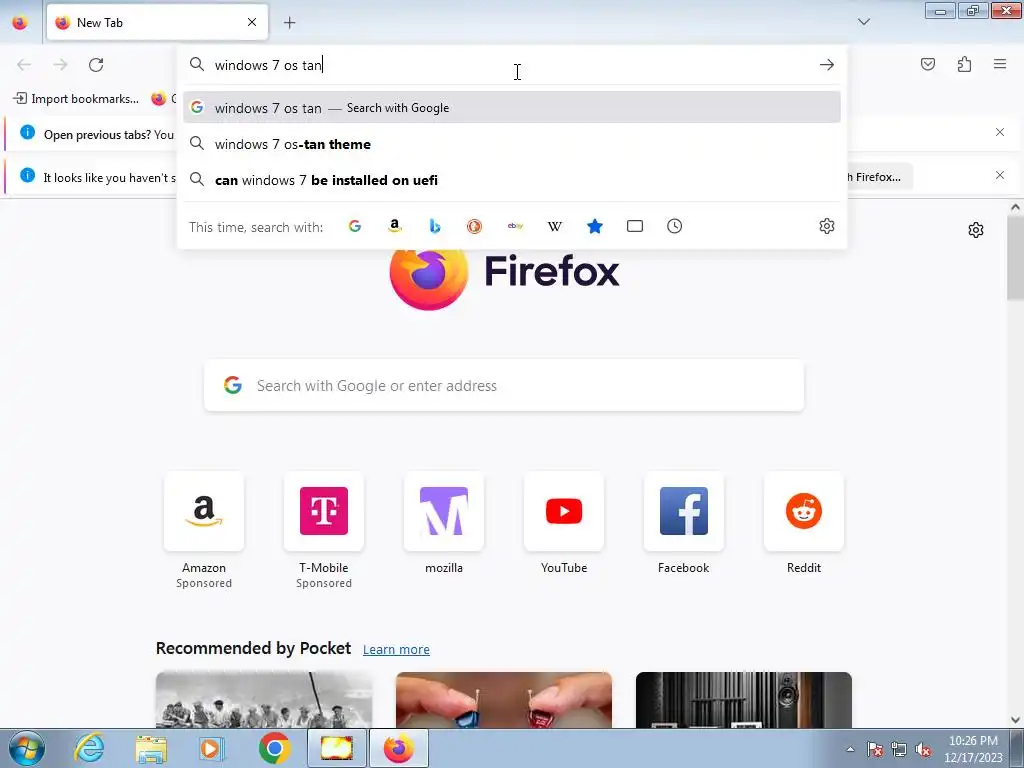Launch Google Chrome from taskbar
The width and height of the screenshot is (1024, 768).
coord(274,748)
